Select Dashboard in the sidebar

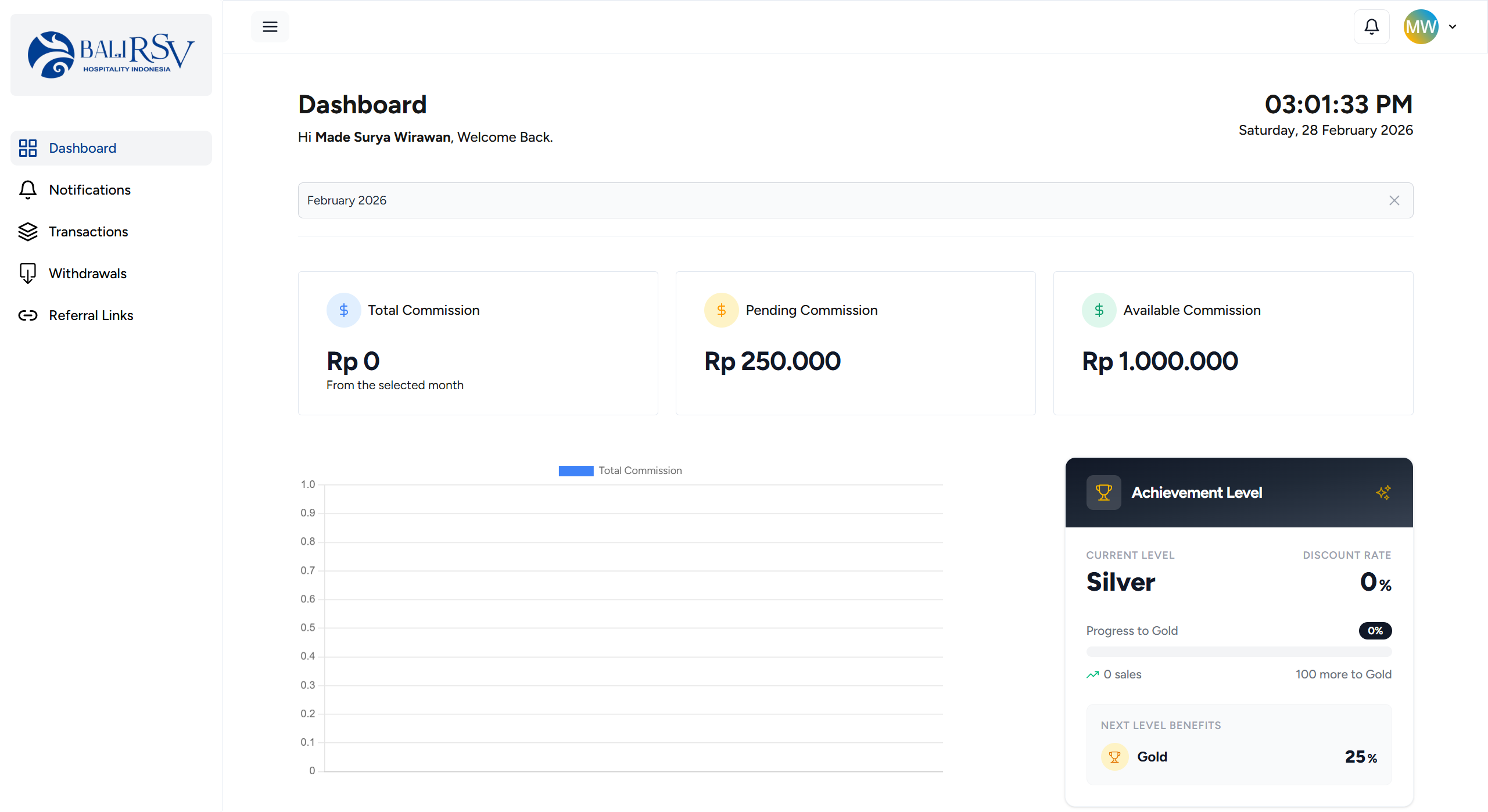[83, 148]
